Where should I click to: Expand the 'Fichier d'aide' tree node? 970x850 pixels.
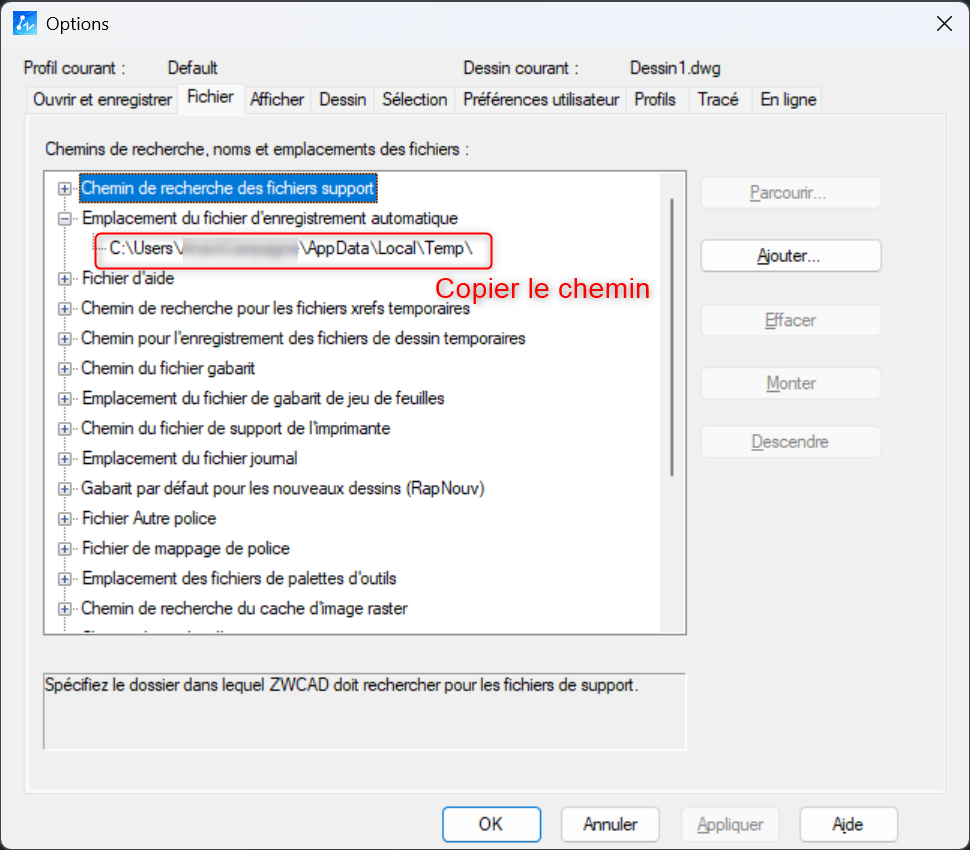(65, 278)
